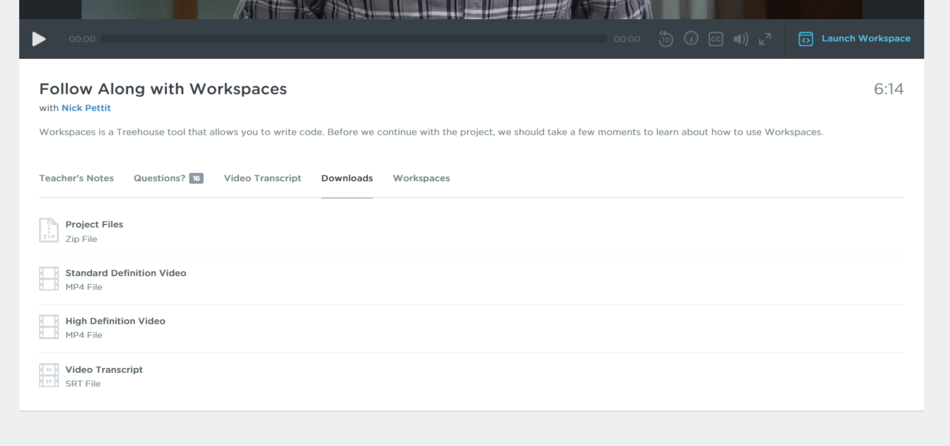Select the Downloads tab
950x446 pixels.
[347, 178]
